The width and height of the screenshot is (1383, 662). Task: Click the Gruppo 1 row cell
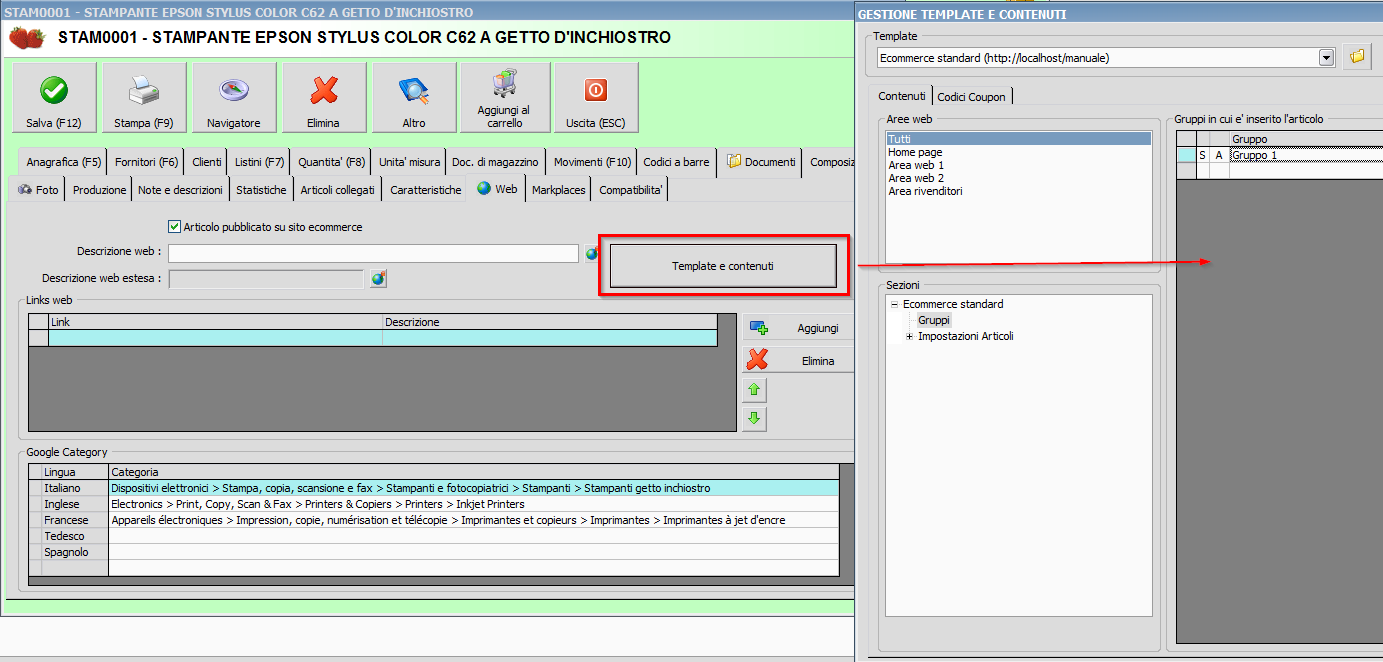[1306, 155]
